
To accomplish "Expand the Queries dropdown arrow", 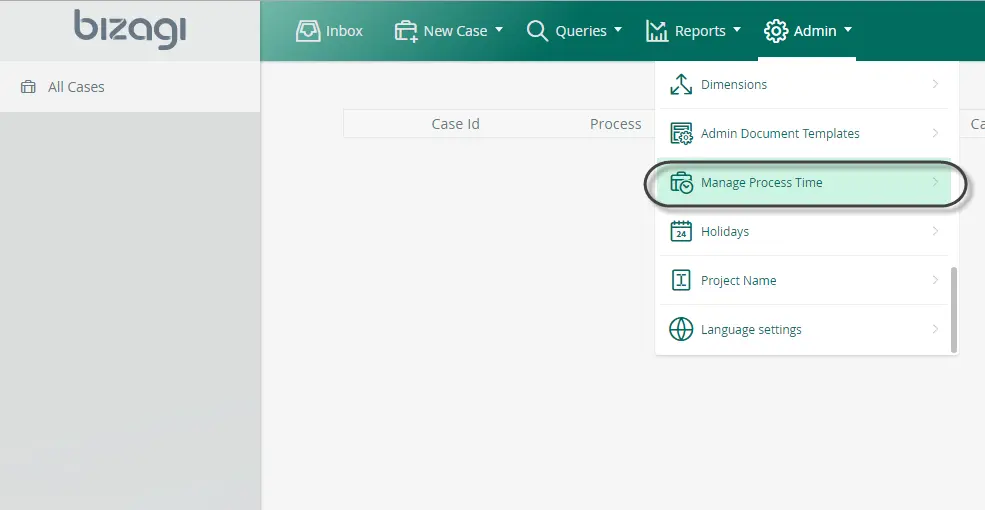I will point(618,30).
